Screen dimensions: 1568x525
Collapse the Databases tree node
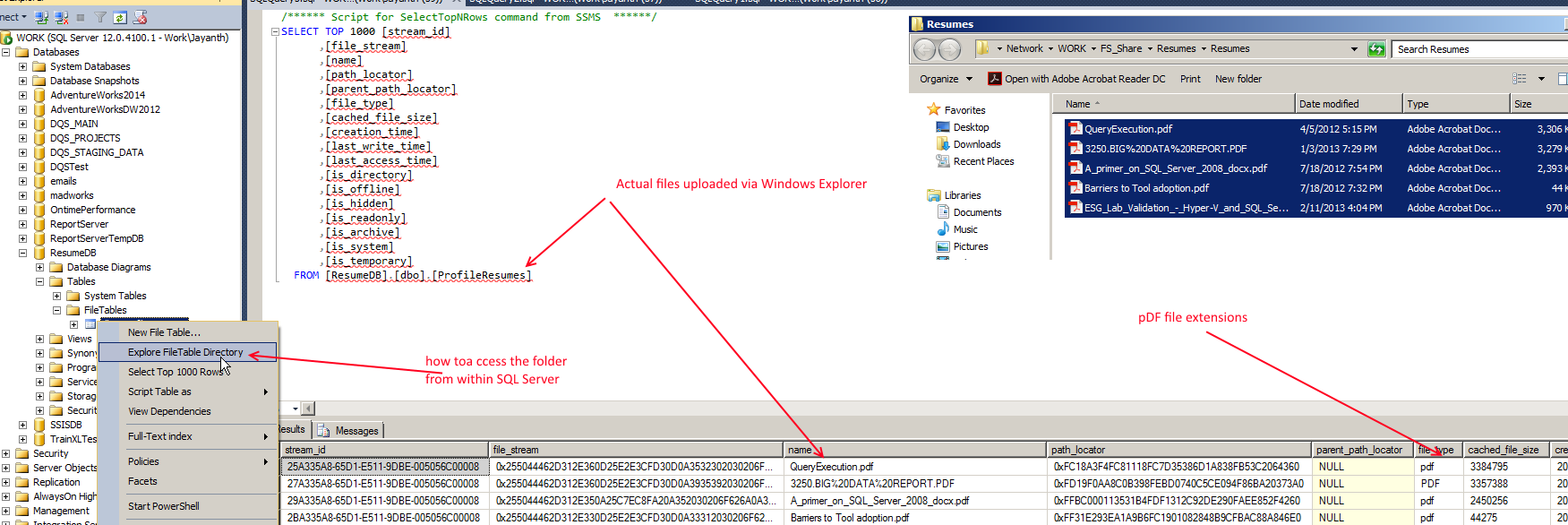point(5,52)
